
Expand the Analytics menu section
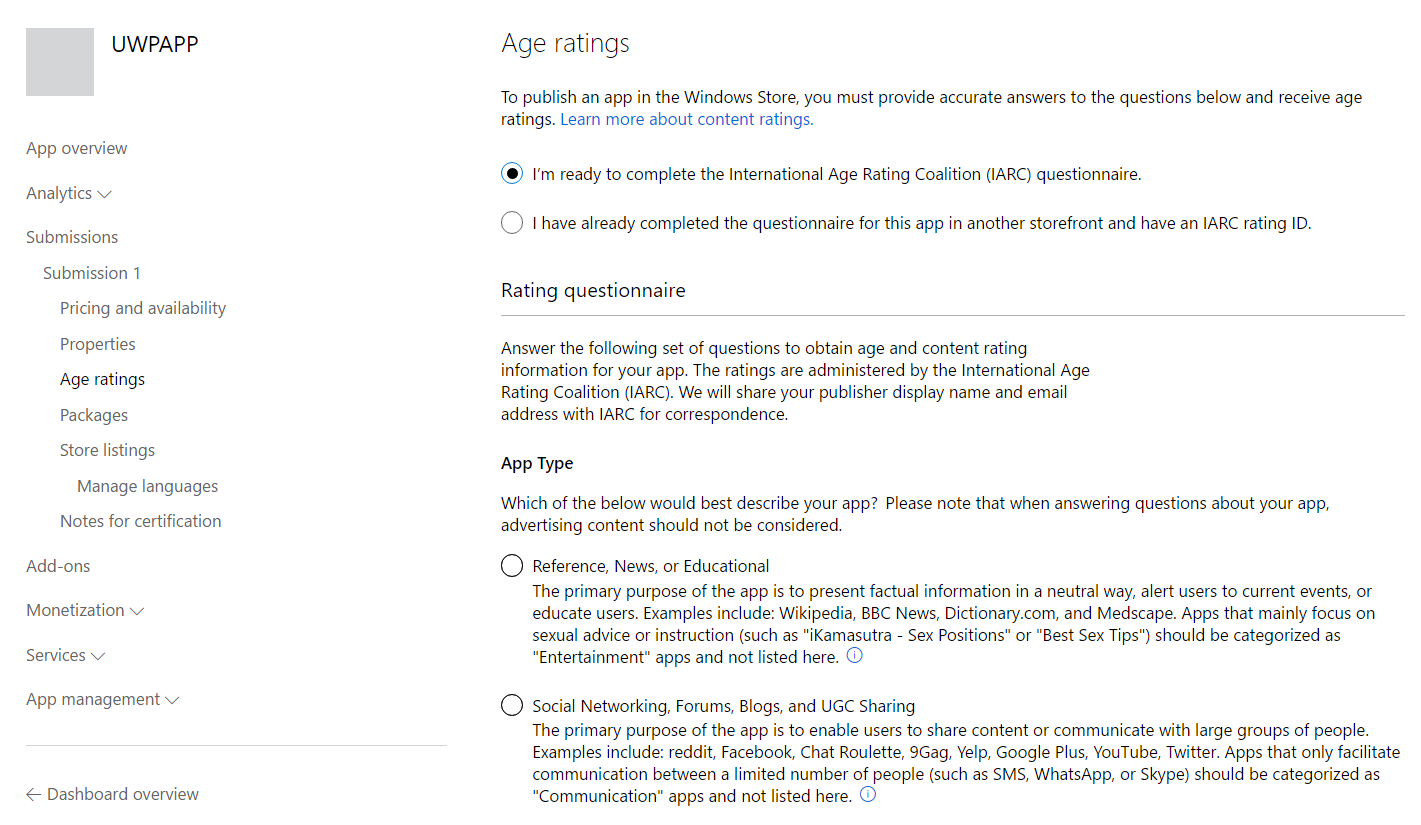(x=68, y=193)
